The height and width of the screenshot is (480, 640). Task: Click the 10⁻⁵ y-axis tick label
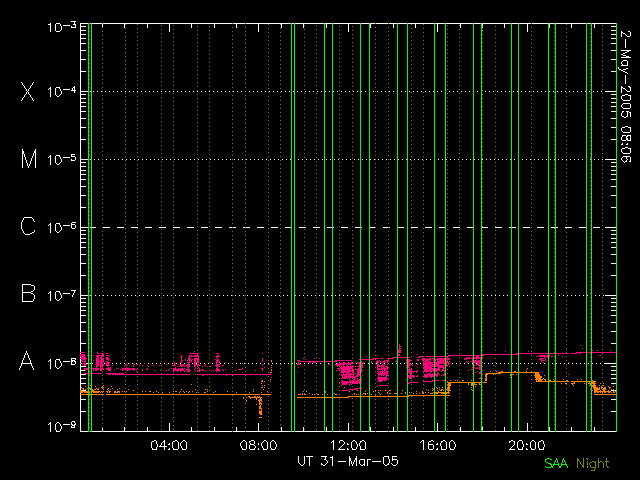click(62, 159)
